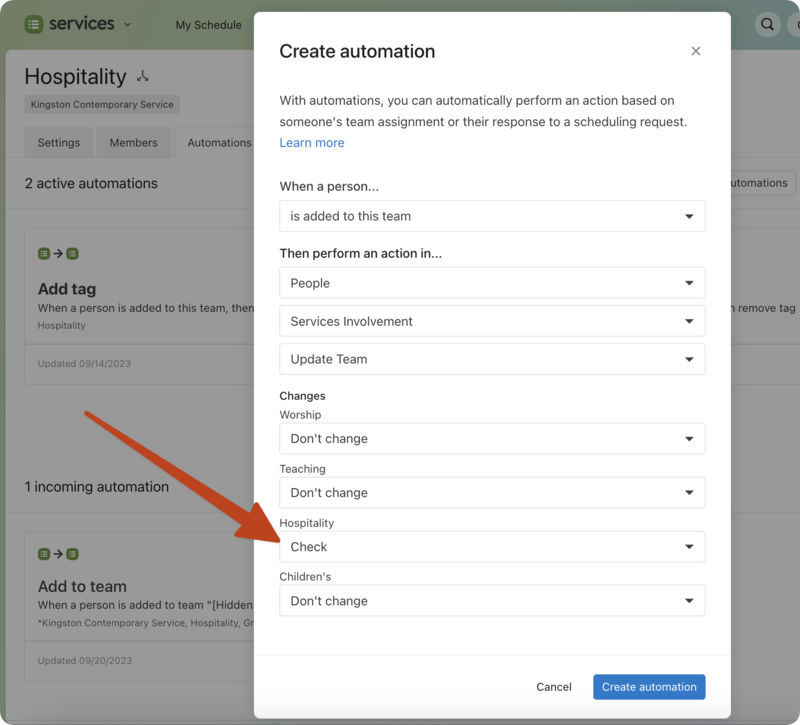The height and width of the screenshot is (725, 800).
Task: Open My Schedule in top navigation
Action: [x=208, y=25]
